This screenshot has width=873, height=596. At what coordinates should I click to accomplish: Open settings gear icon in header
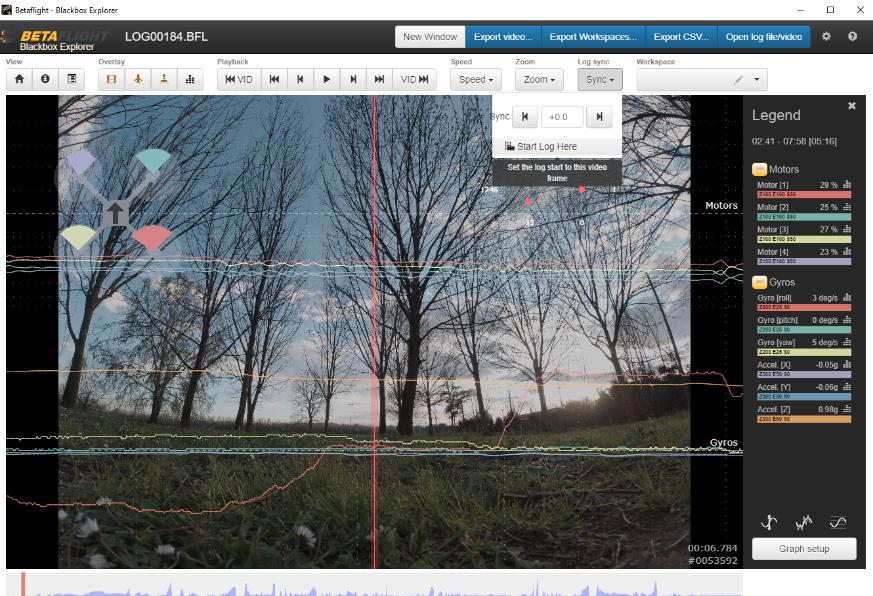pyautogui.click(x=826, y=37)
